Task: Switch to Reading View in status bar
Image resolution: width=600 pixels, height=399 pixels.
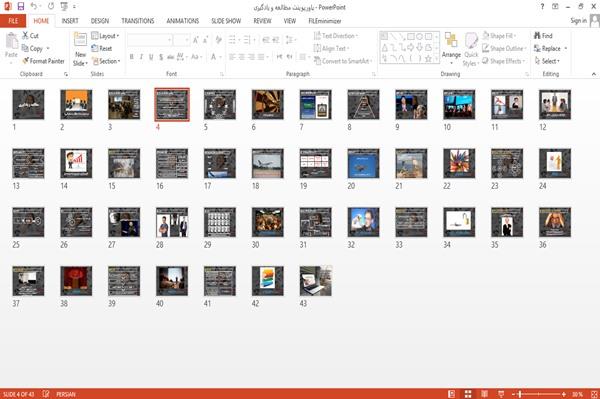Action: (x=484, y=394)
